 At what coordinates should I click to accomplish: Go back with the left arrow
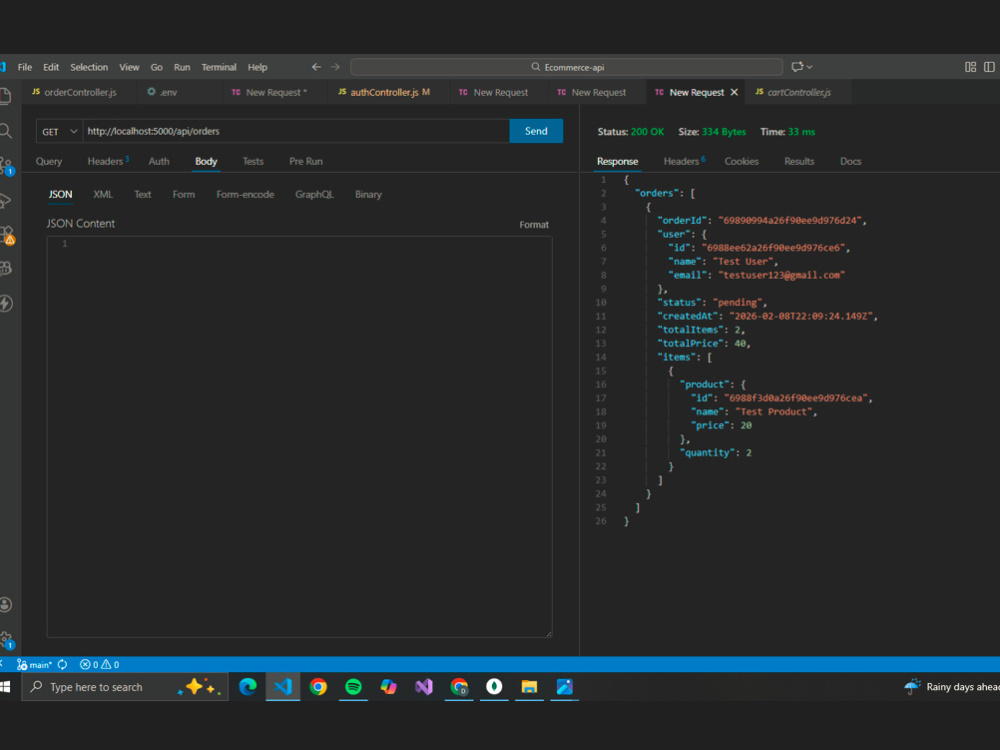click(316, 67)
